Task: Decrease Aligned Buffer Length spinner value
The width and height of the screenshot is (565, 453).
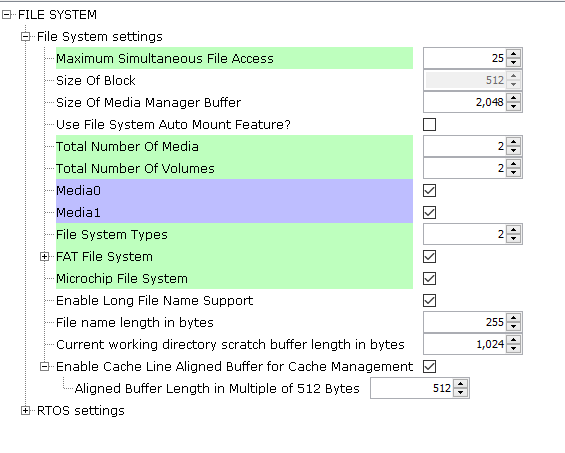Action: [x=461, y=392]
